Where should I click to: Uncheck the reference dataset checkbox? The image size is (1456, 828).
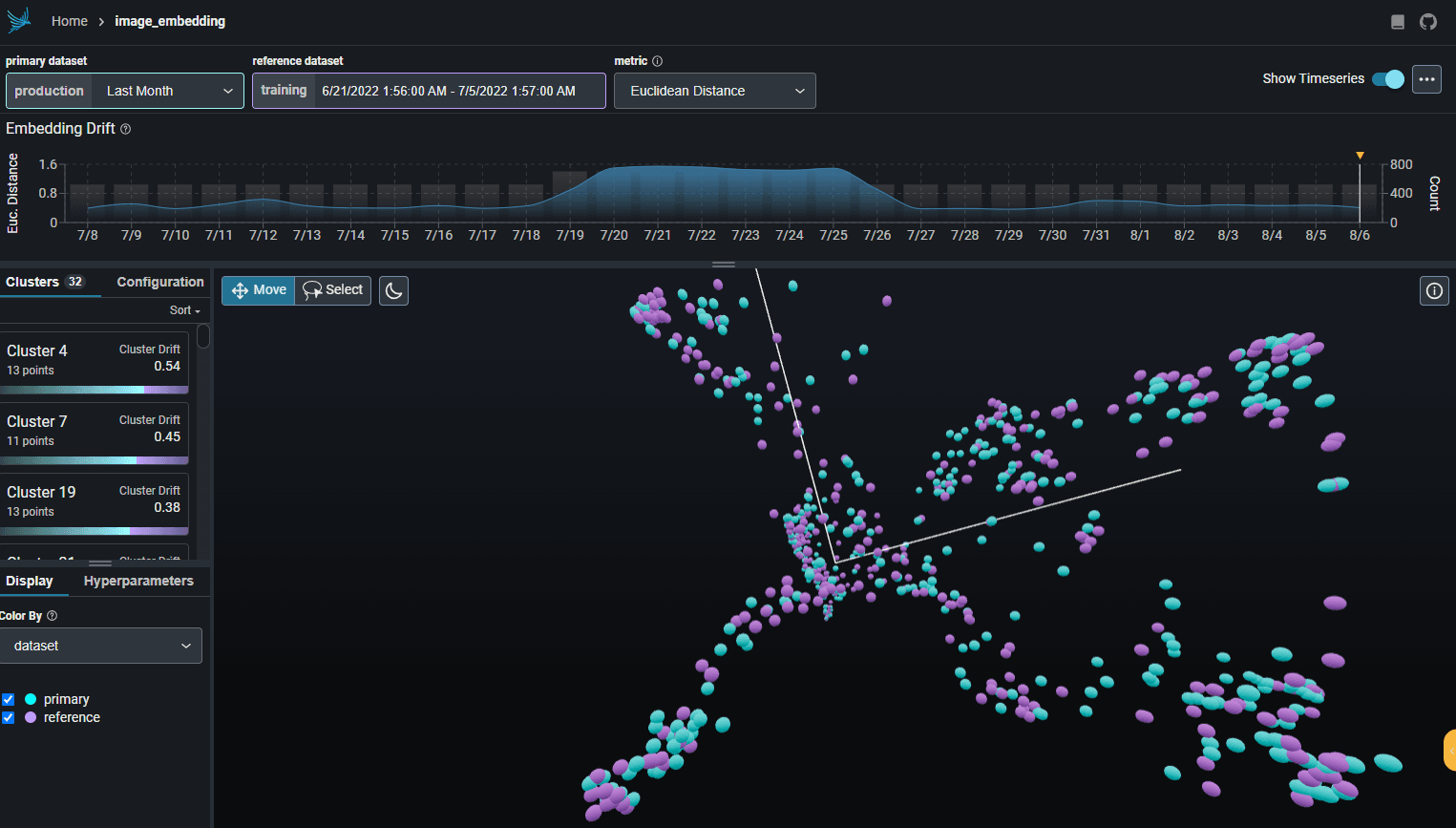[x=9, y=717]
